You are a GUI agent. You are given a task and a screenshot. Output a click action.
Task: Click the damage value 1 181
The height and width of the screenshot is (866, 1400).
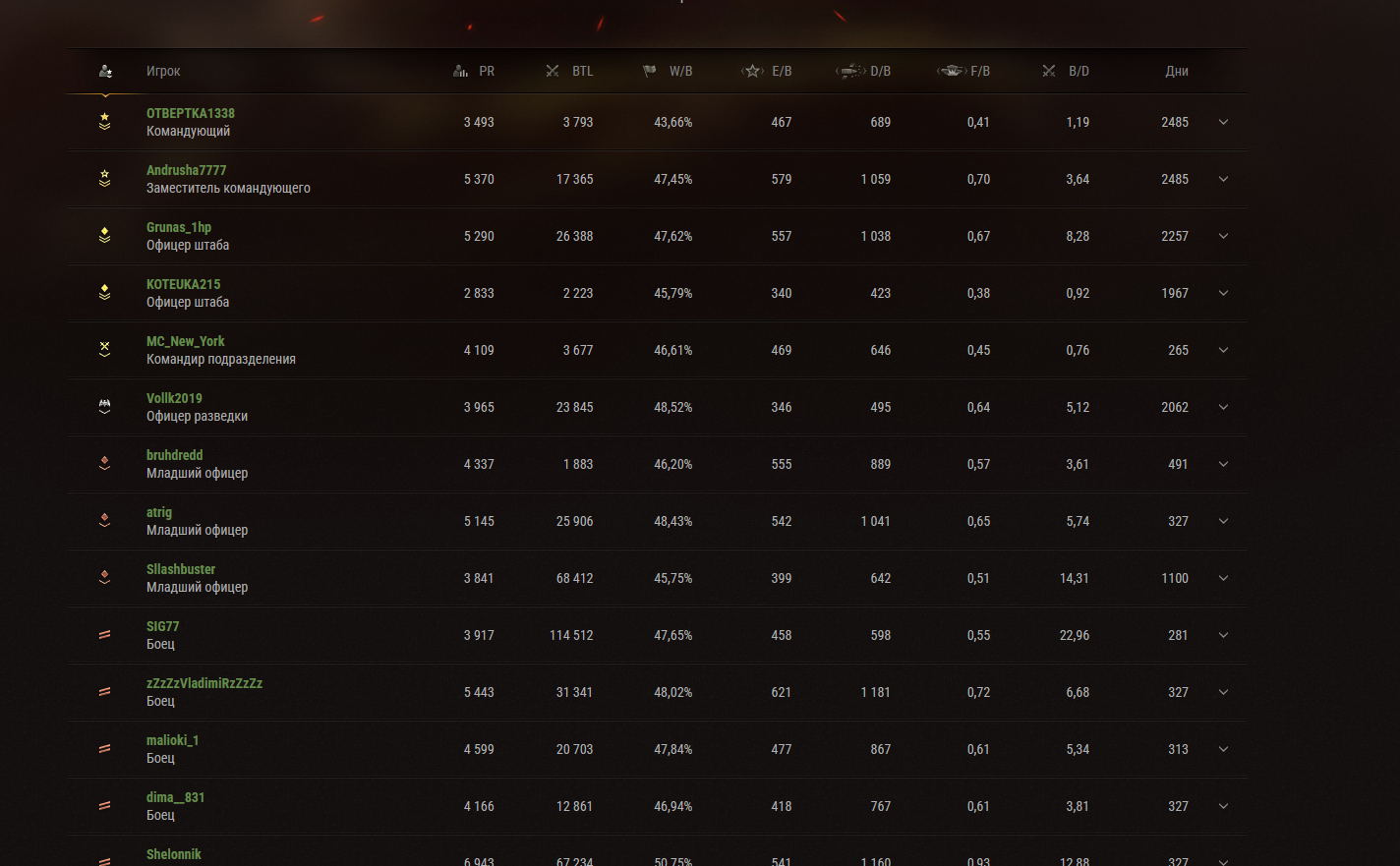pyautogui.click(x=875, y=692)
